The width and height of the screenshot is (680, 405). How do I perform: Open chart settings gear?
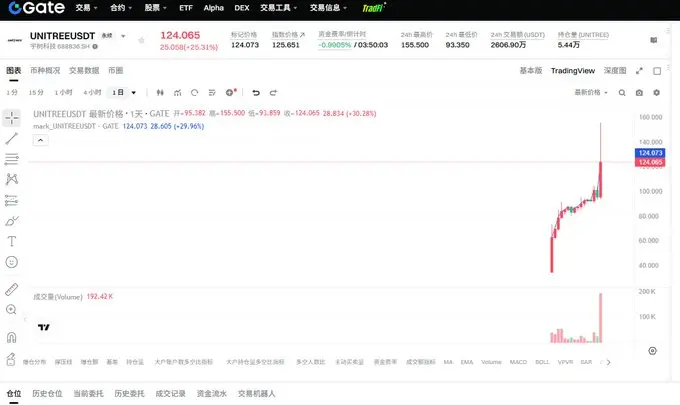tap(657, 92)
